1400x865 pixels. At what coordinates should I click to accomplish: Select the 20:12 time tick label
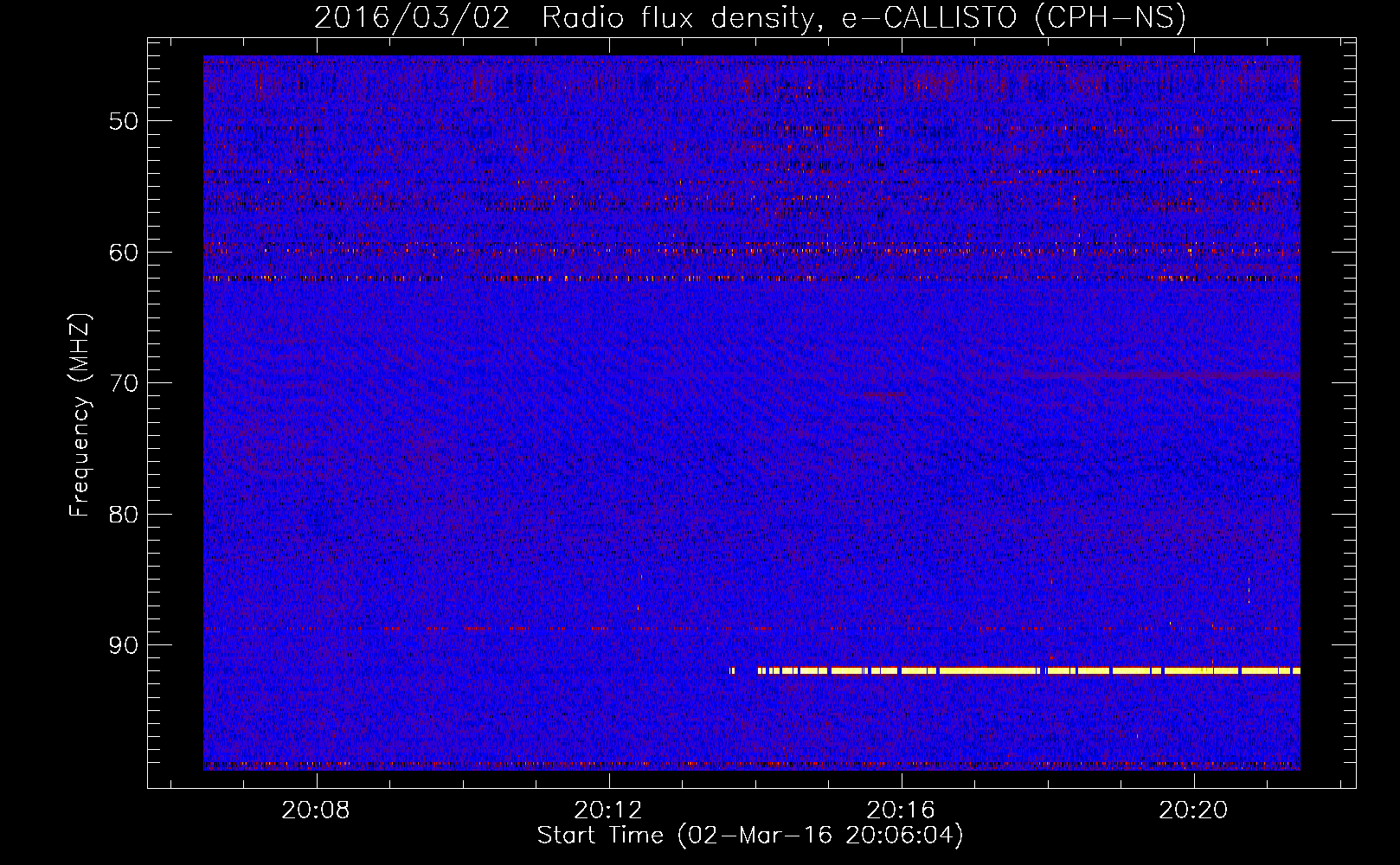[608, 810]
